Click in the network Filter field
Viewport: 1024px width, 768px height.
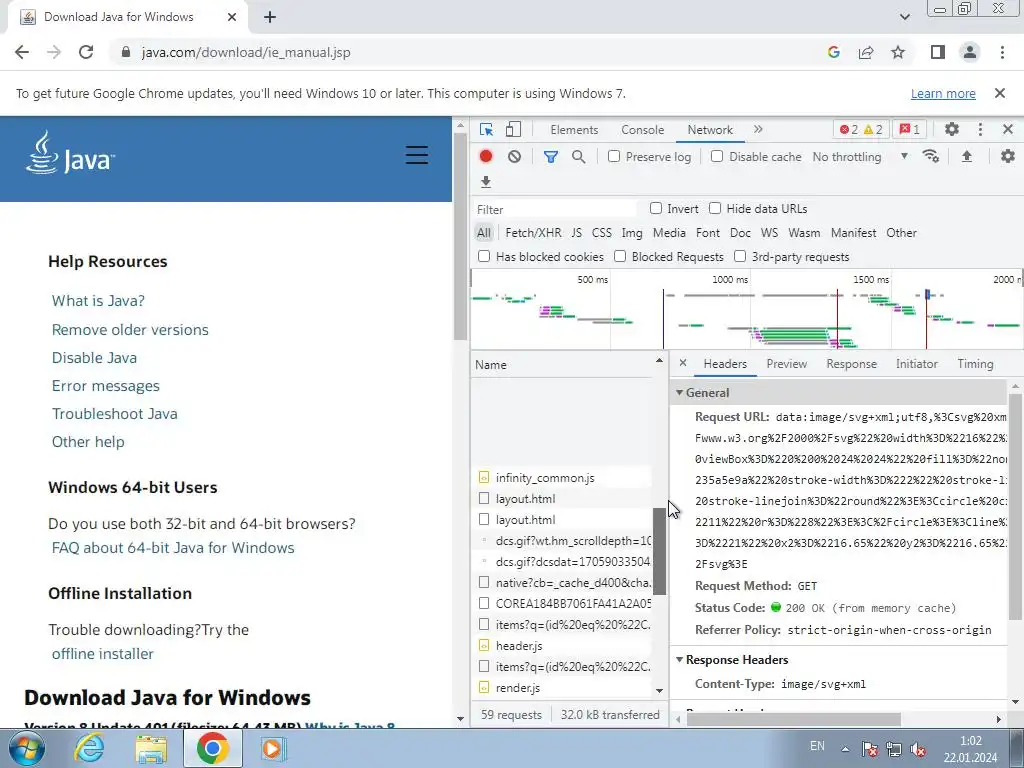(x=555, y=209)
